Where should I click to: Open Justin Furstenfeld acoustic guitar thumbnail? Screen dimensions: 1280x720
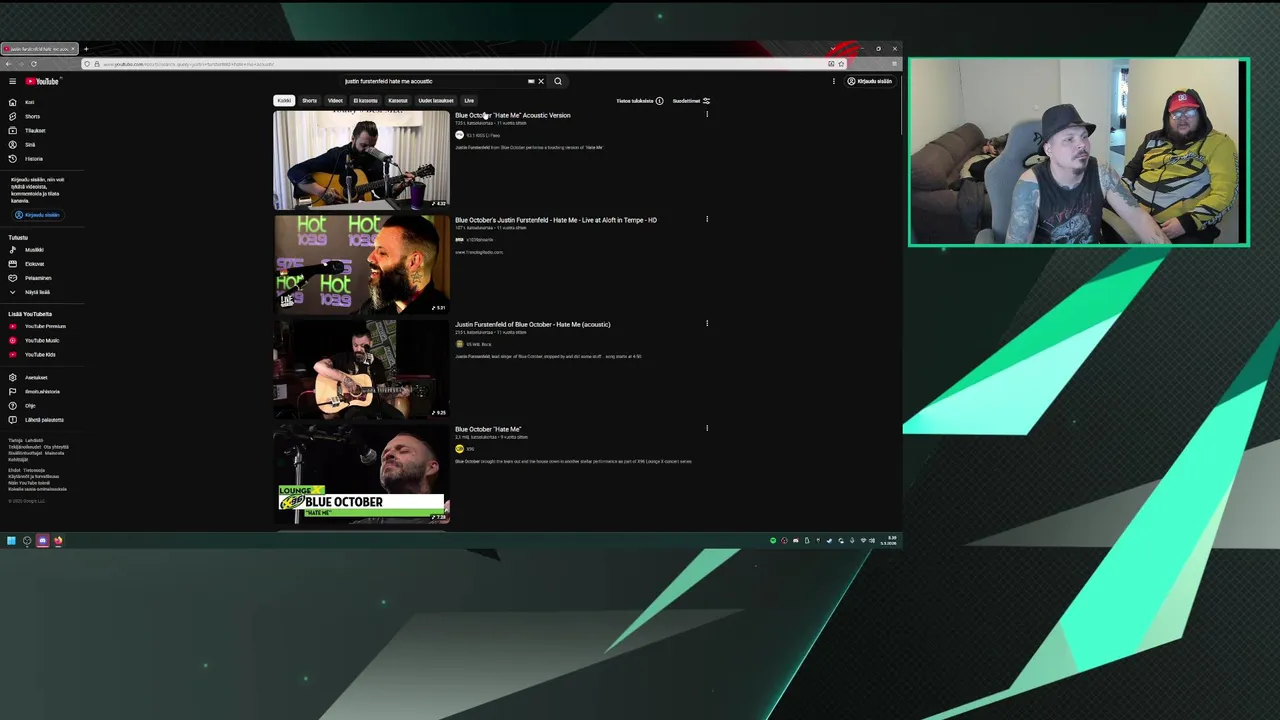pyautogui.click(x=362, y=369)
